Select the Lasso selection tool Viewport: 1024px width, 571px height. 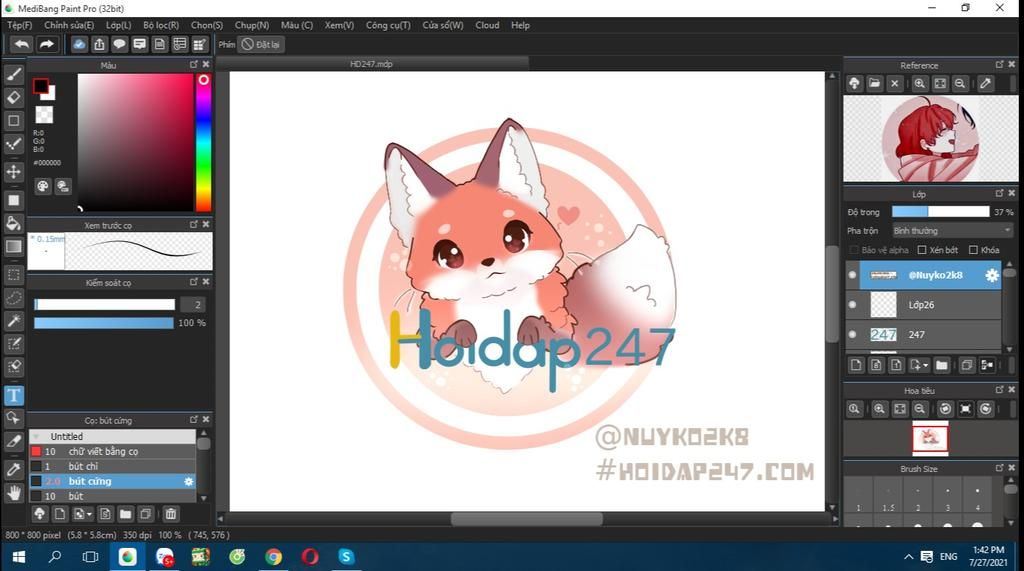(14, 298)
